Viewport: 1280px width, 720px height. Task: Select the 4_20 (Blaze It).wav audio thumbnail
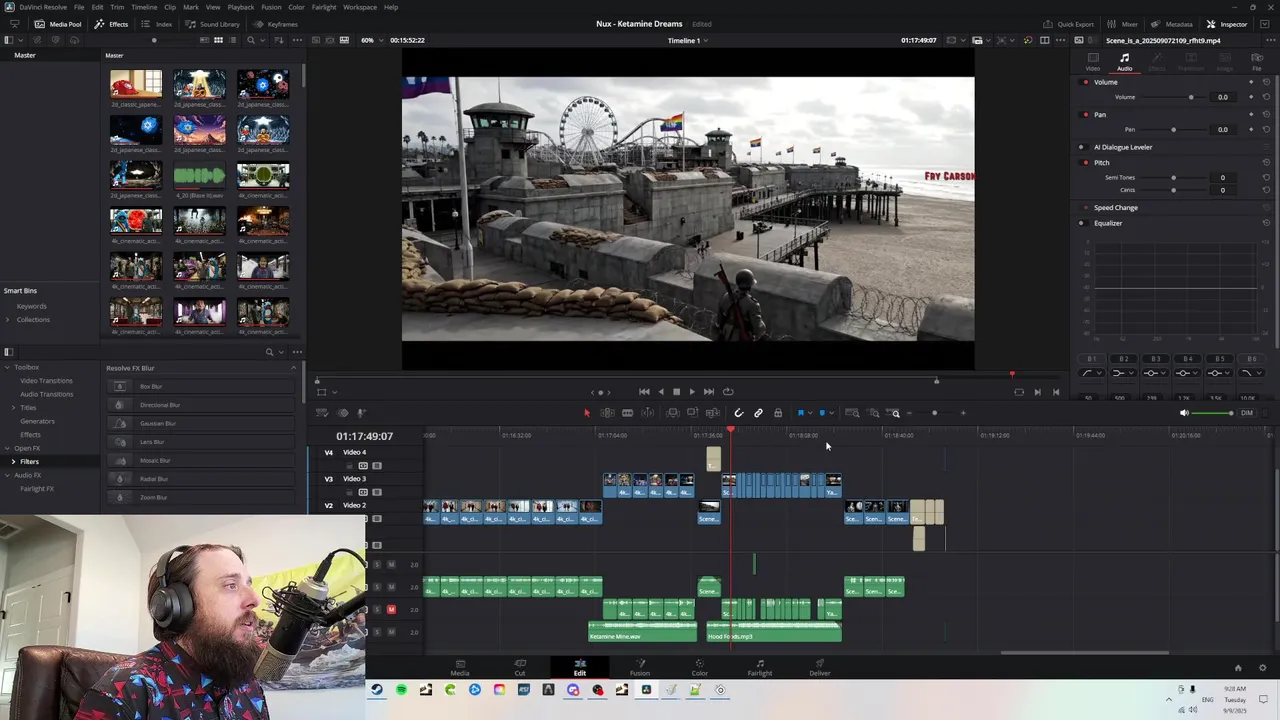coord(199,176)
